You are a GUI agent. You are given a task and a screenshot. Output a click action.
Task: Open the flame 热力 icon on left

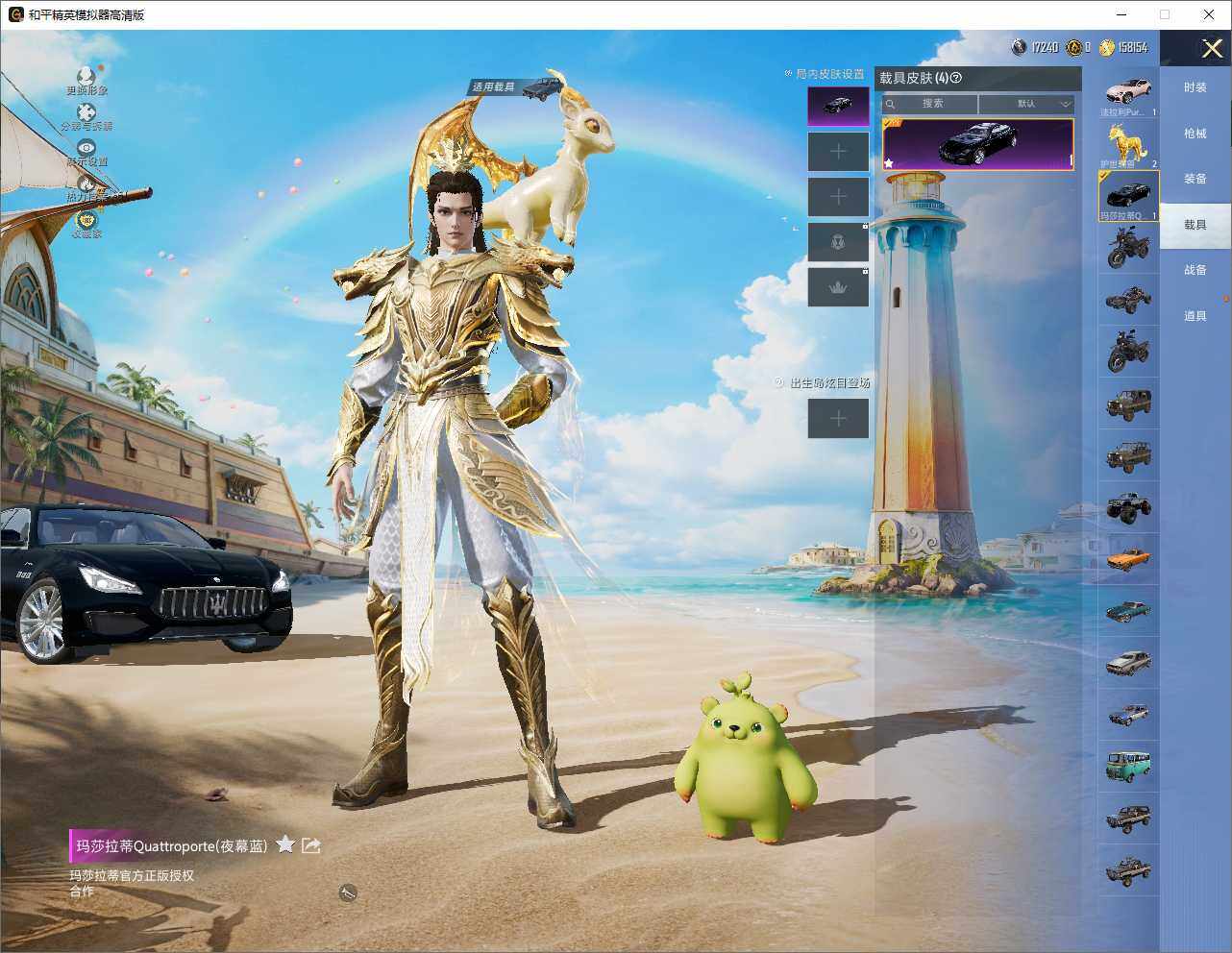pyautogui.click(x=86, y=183)
